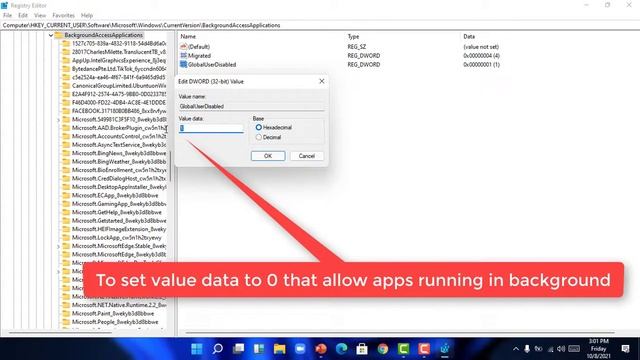This screenshot has width=640, height=360.
Task: Open PowerPoint icon in taskbar
Action: pos(321,349)
